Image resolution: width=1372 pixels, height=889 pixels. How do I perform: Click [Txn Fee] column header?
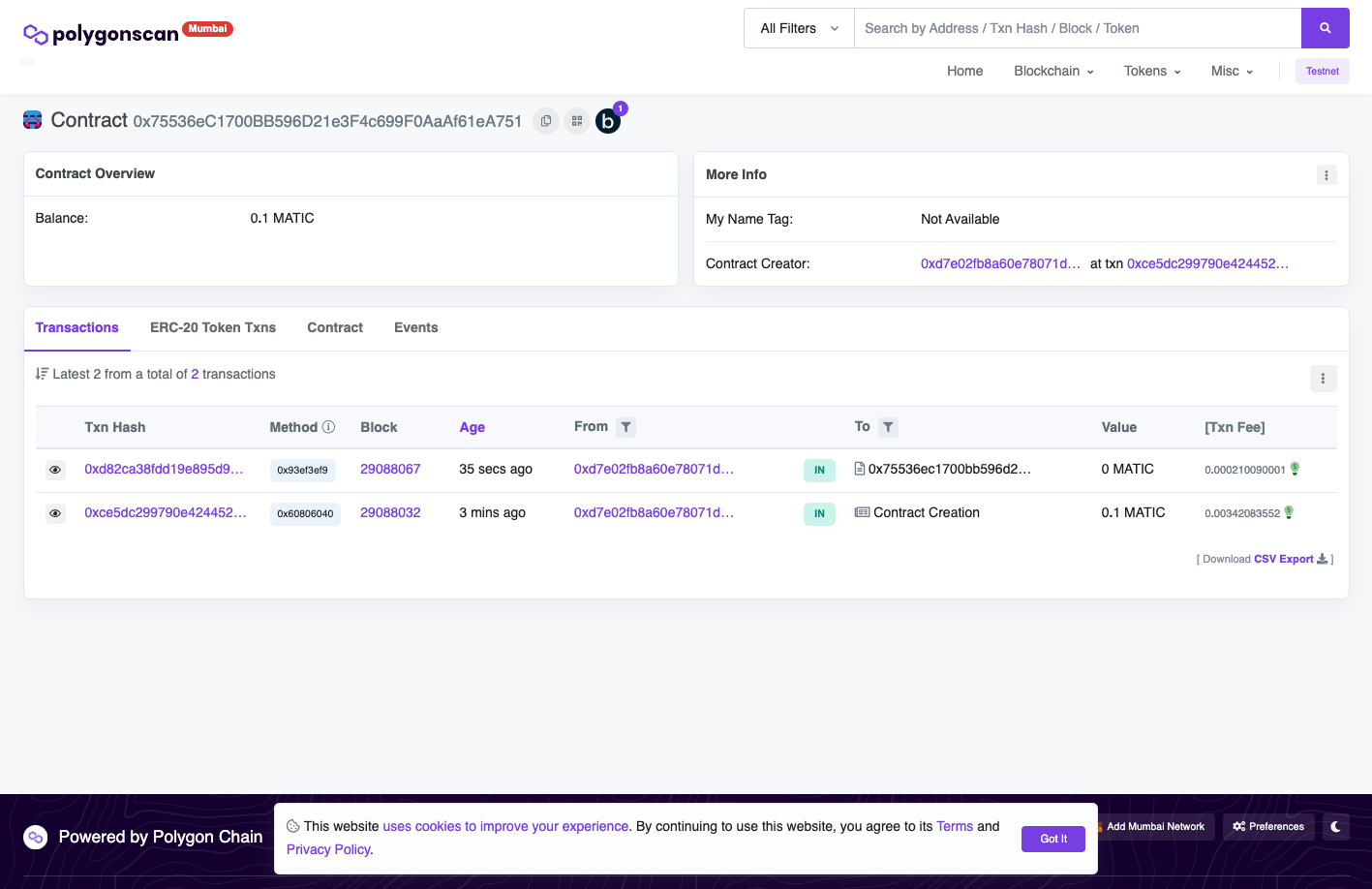click(1235, 427)
